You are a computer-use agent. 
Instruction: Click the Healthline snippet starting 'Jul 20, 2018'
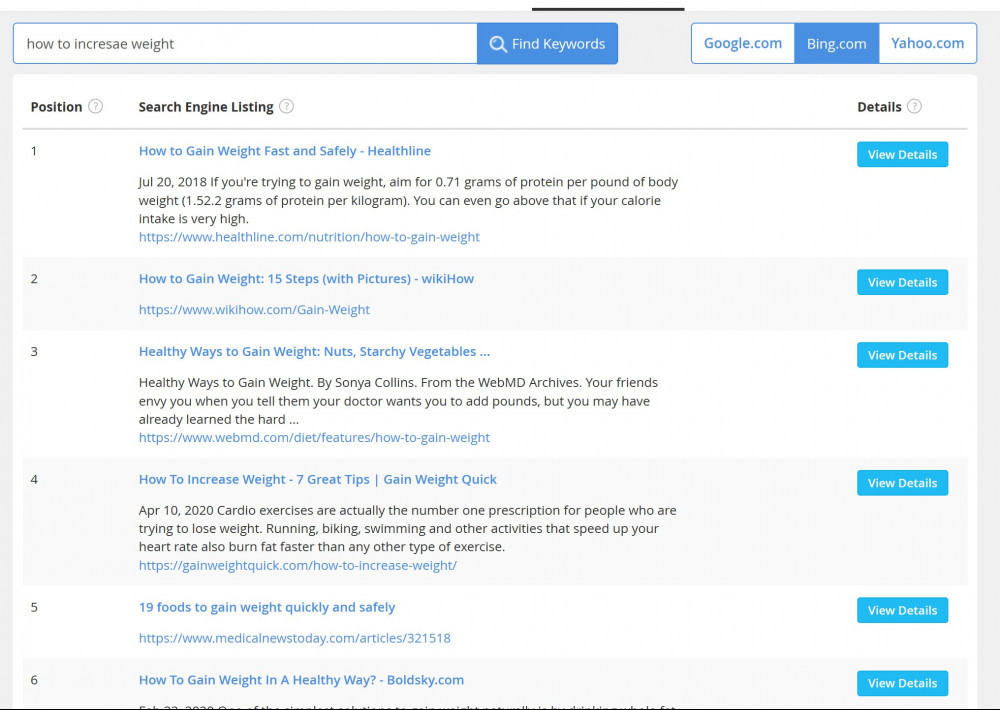tap(408, 200)
